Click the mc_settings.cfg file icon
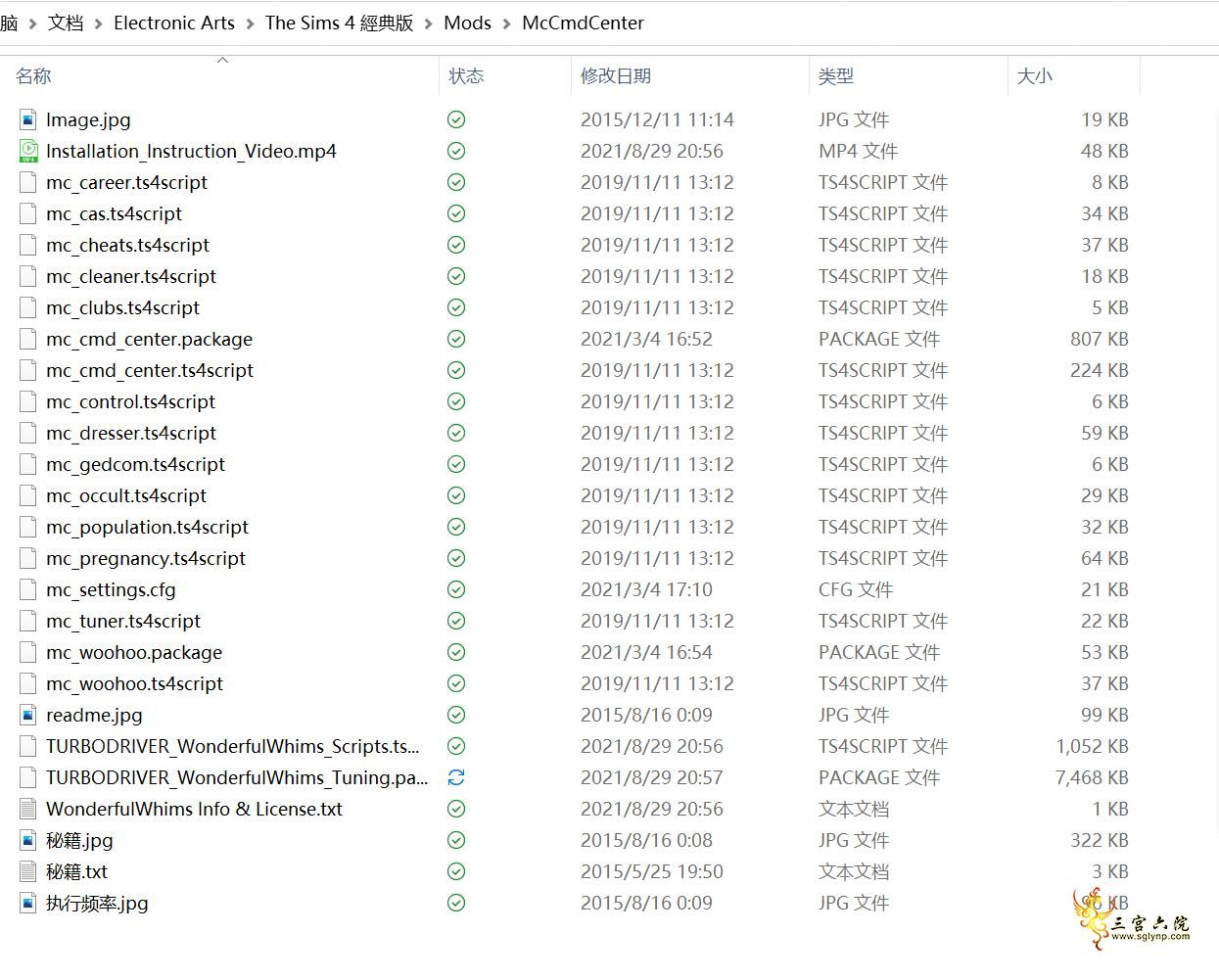 (27, 589)
